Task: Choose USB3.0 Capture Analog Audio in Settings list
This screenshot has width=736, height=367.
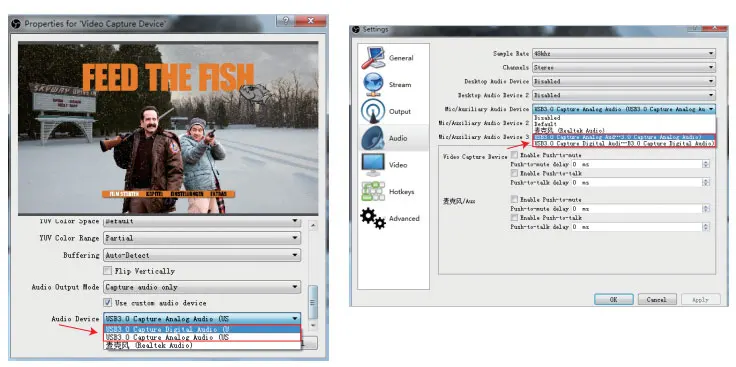Action: [624, 137]
